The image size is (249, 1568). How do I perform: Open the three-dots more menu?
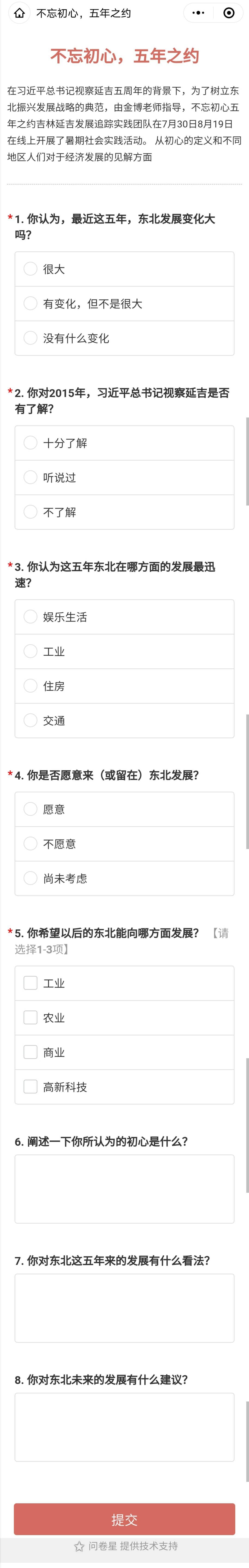pyautogui.click(x=199, y=13)
